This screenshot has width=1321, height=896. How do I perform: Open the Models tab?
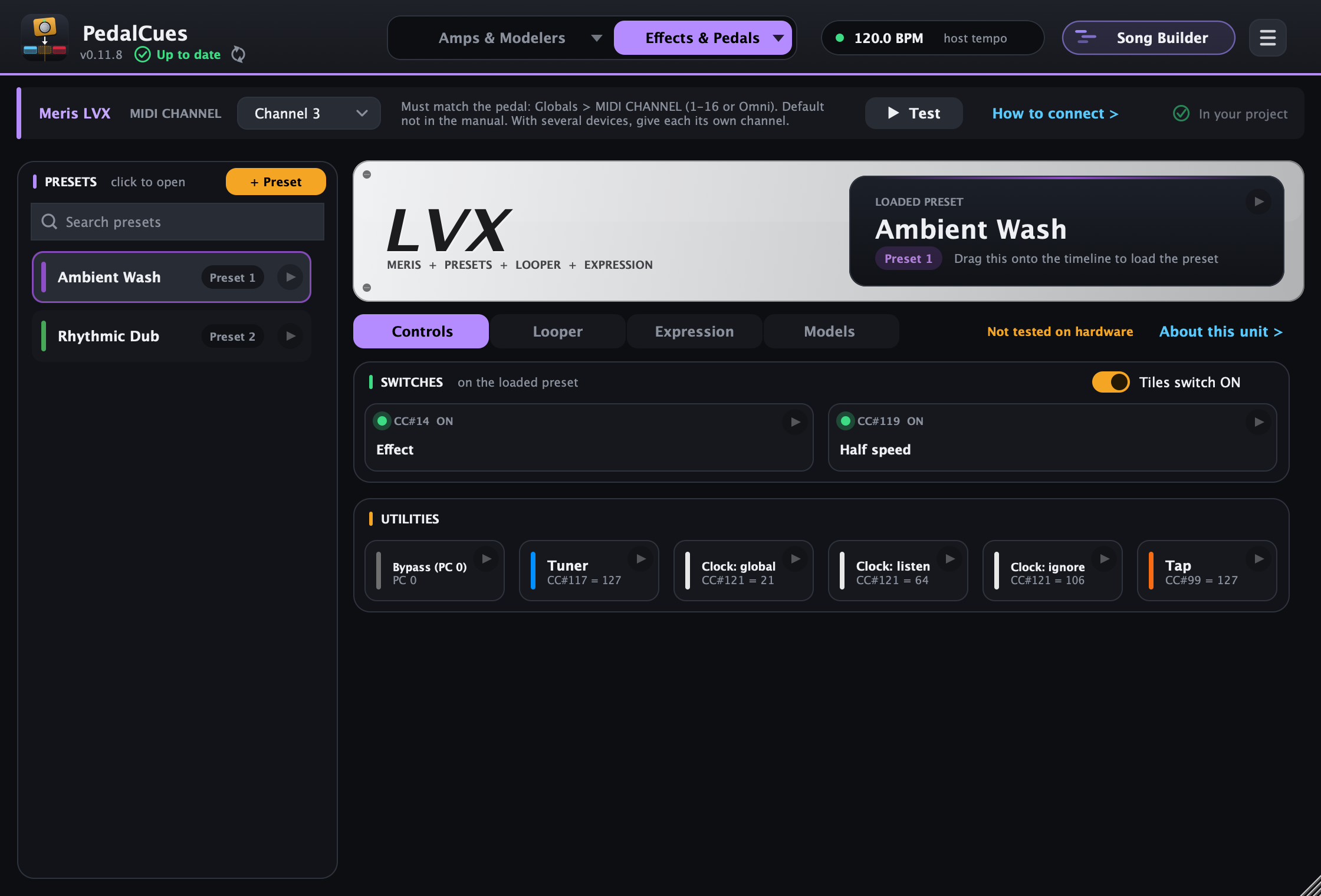pos(831,331)
